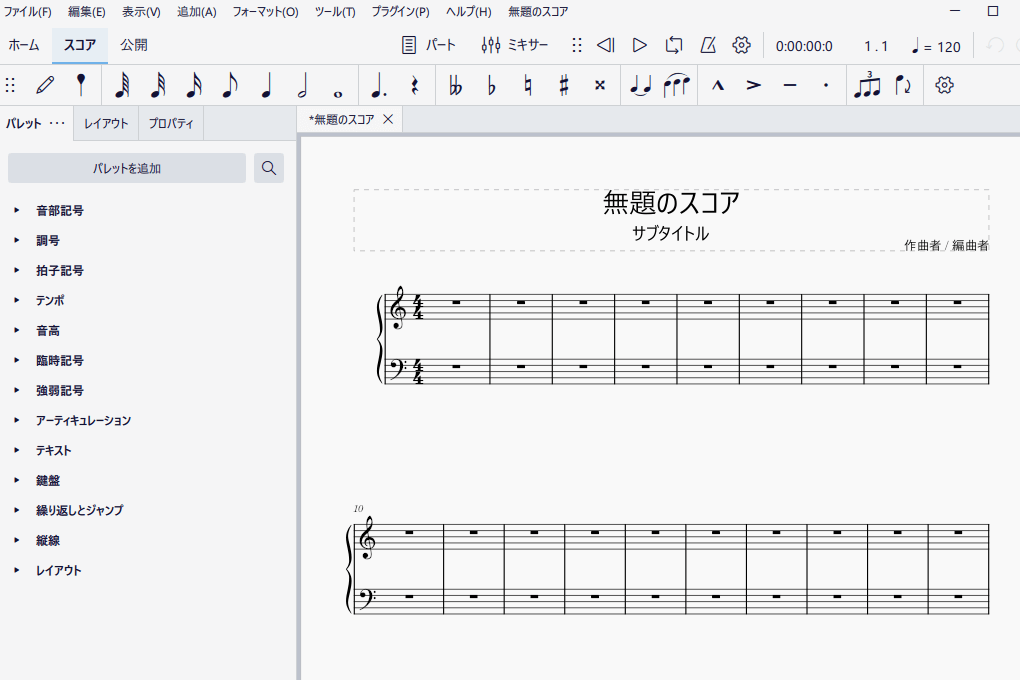This screenshot has height=680, width=1020.
Task: Toggle loop playback
Action: pos(674,45)
